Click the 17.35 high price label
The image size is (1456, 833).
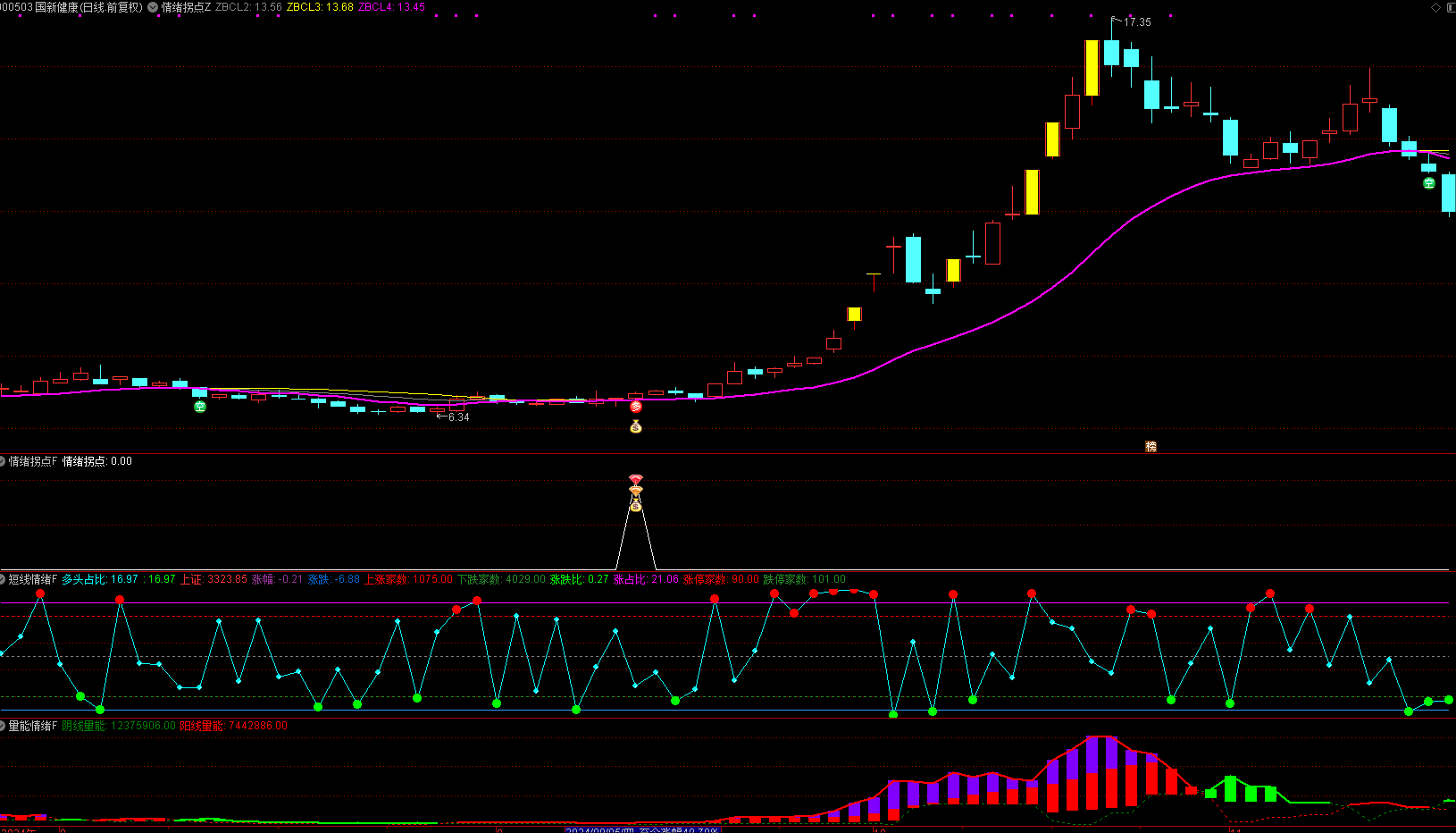coord(1137,22)
